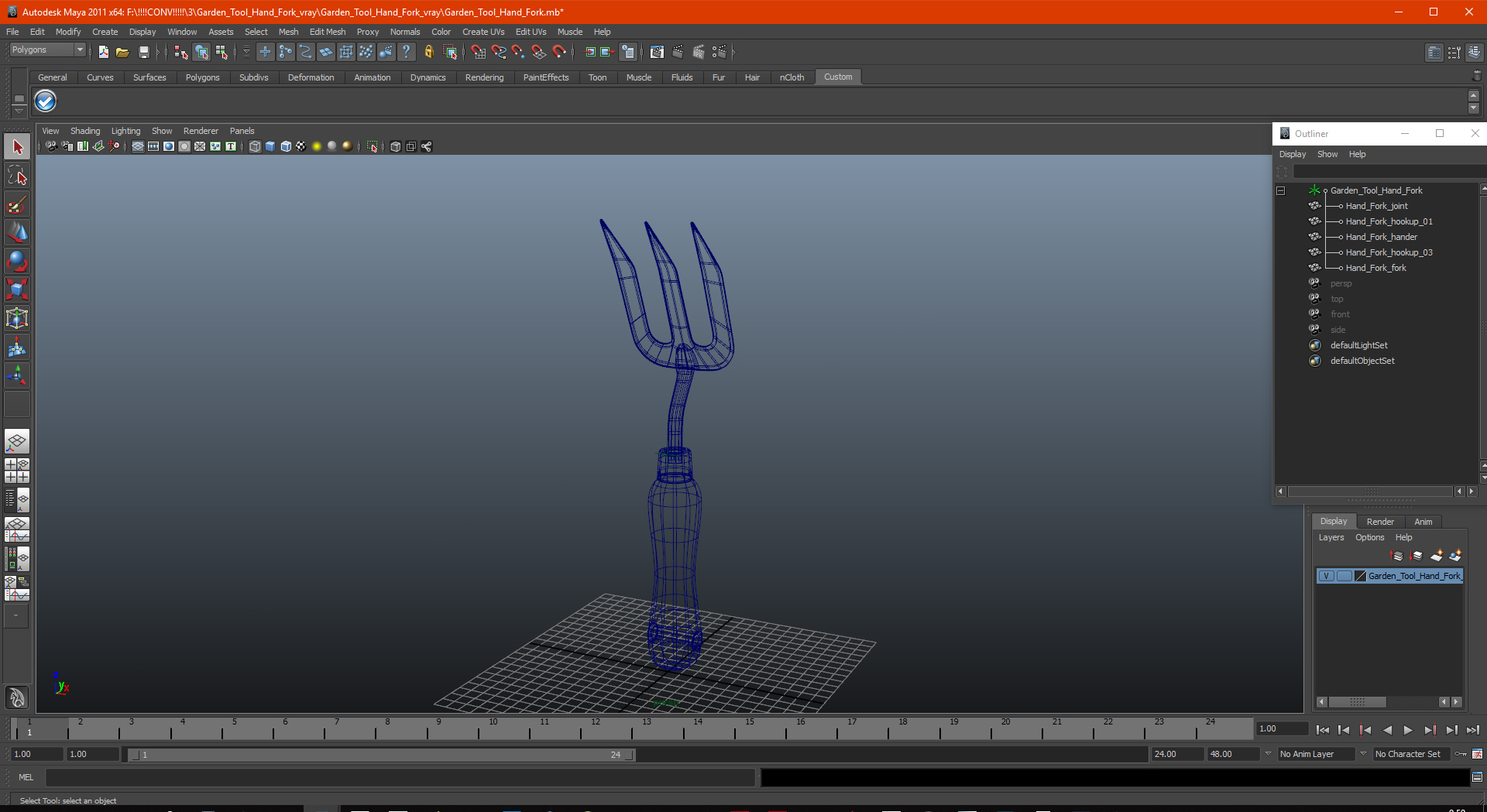Toggle make live surface magnet
The height and width of the screenshot is (812, 1487).
pos(558,52)
